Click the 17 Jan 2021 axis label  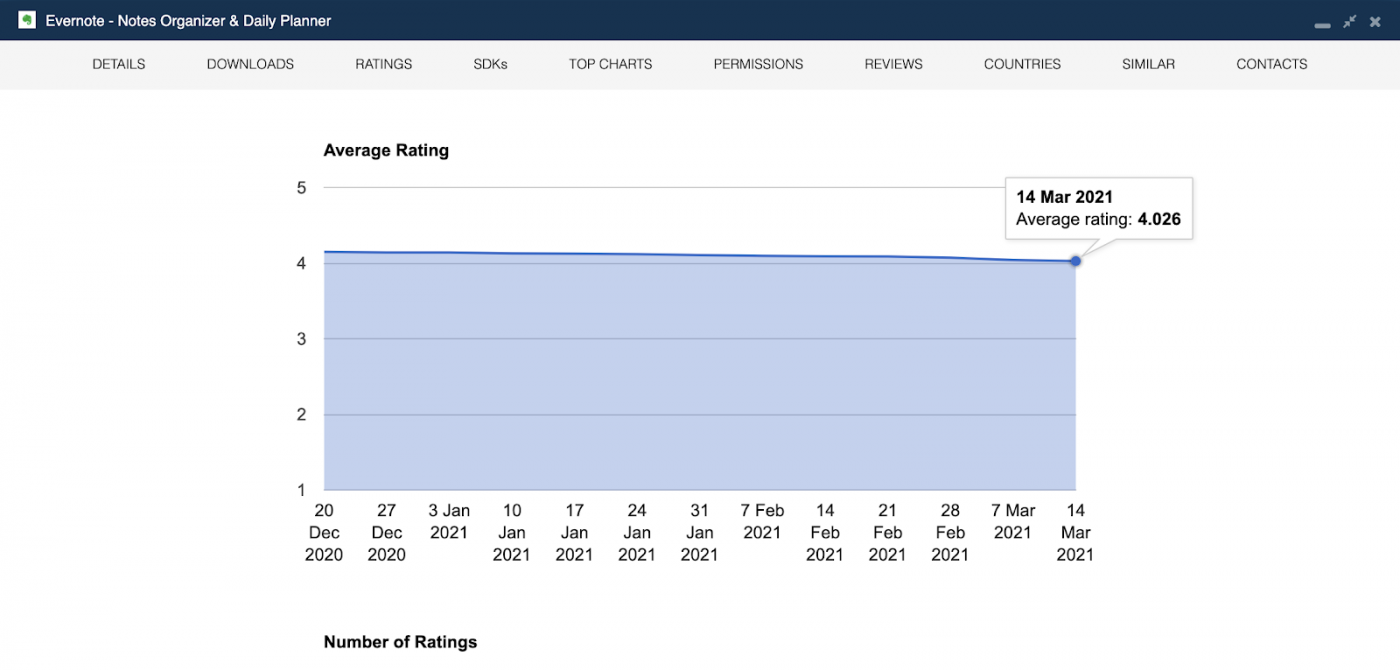[x=574, y=533]
